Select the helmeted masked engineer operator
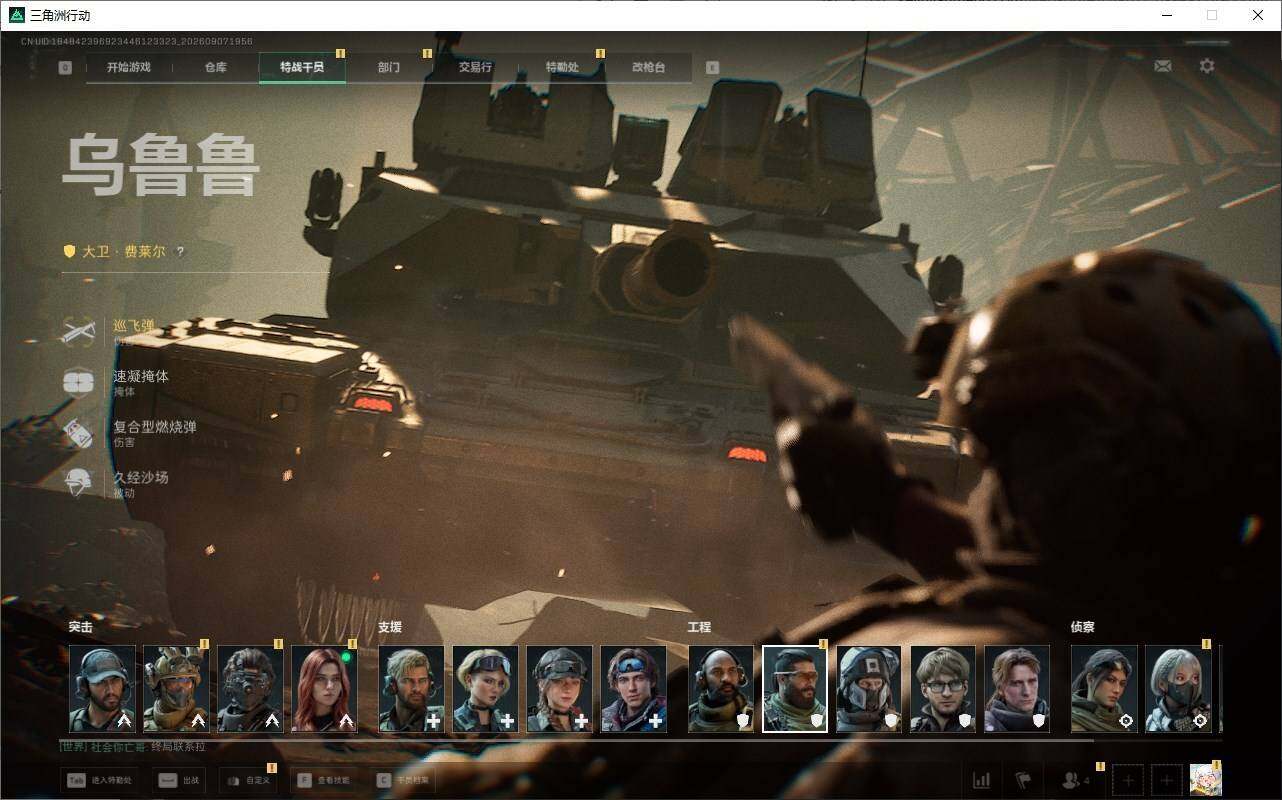This screenshot has height=800, width=1282. coord(869,689)
